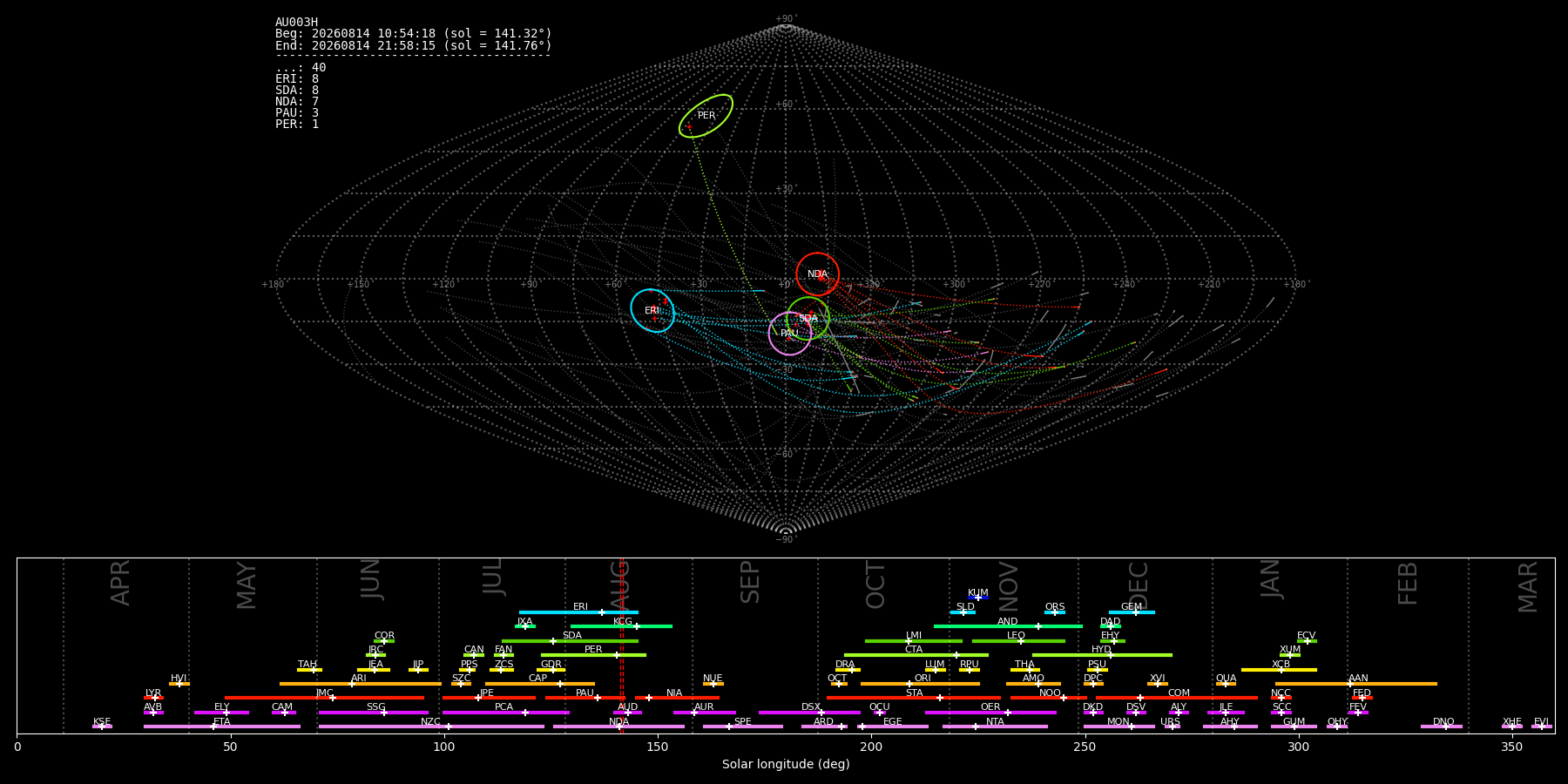
Task: Click the JAN month label
Action: pos(1271,578)
